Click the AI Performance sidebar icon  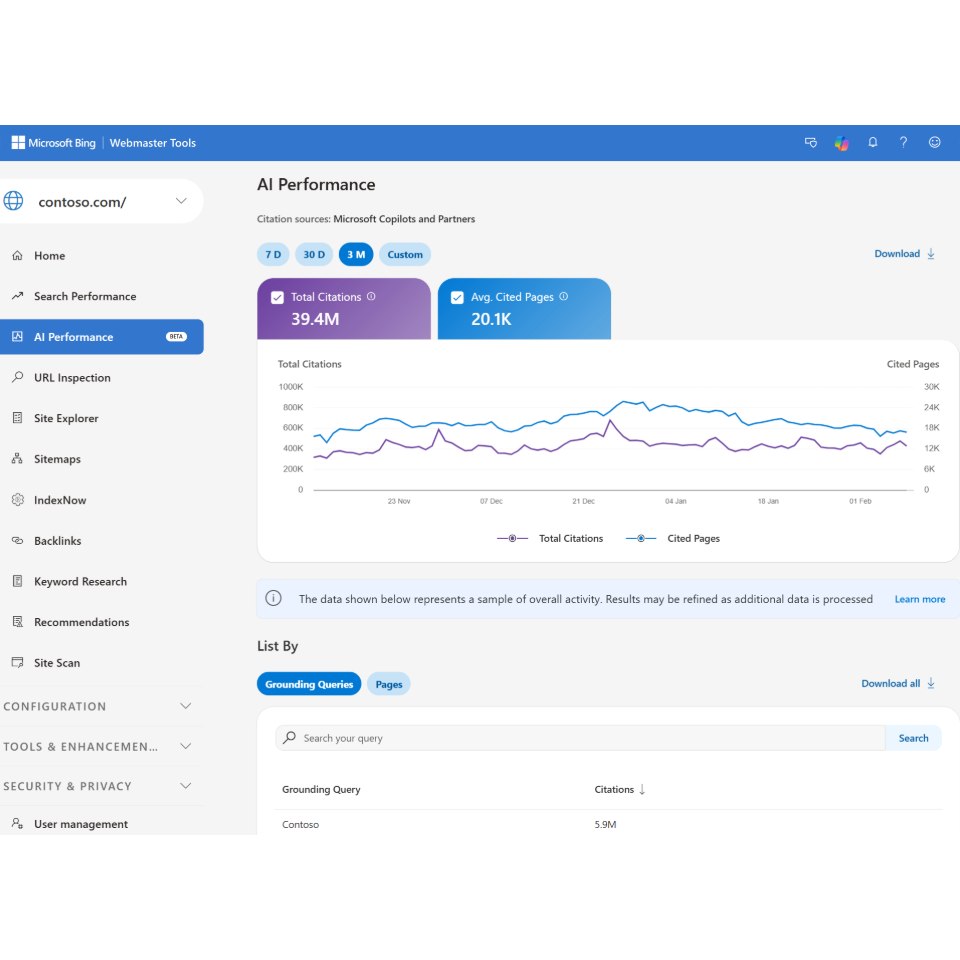point(18,337)
